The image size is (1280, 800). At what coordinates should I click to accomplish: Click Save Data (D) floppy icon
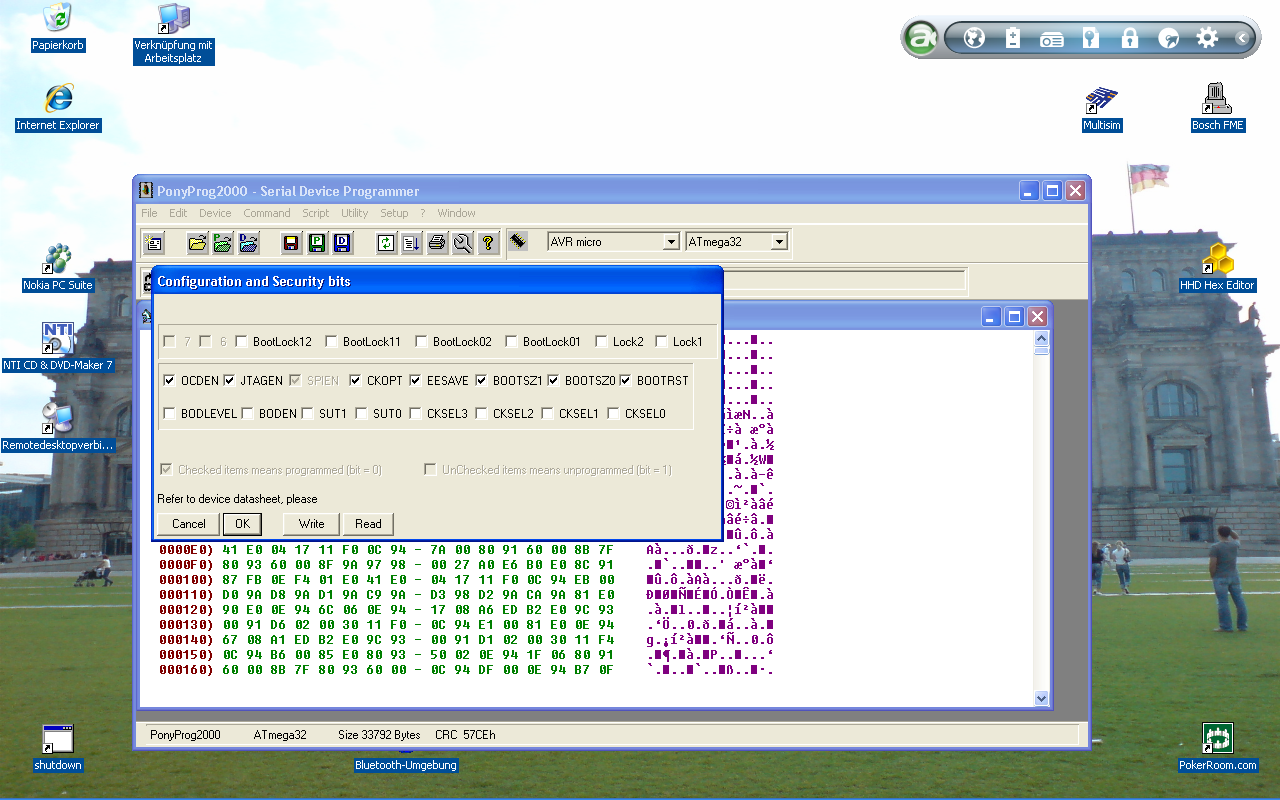[x=341, y=242]
